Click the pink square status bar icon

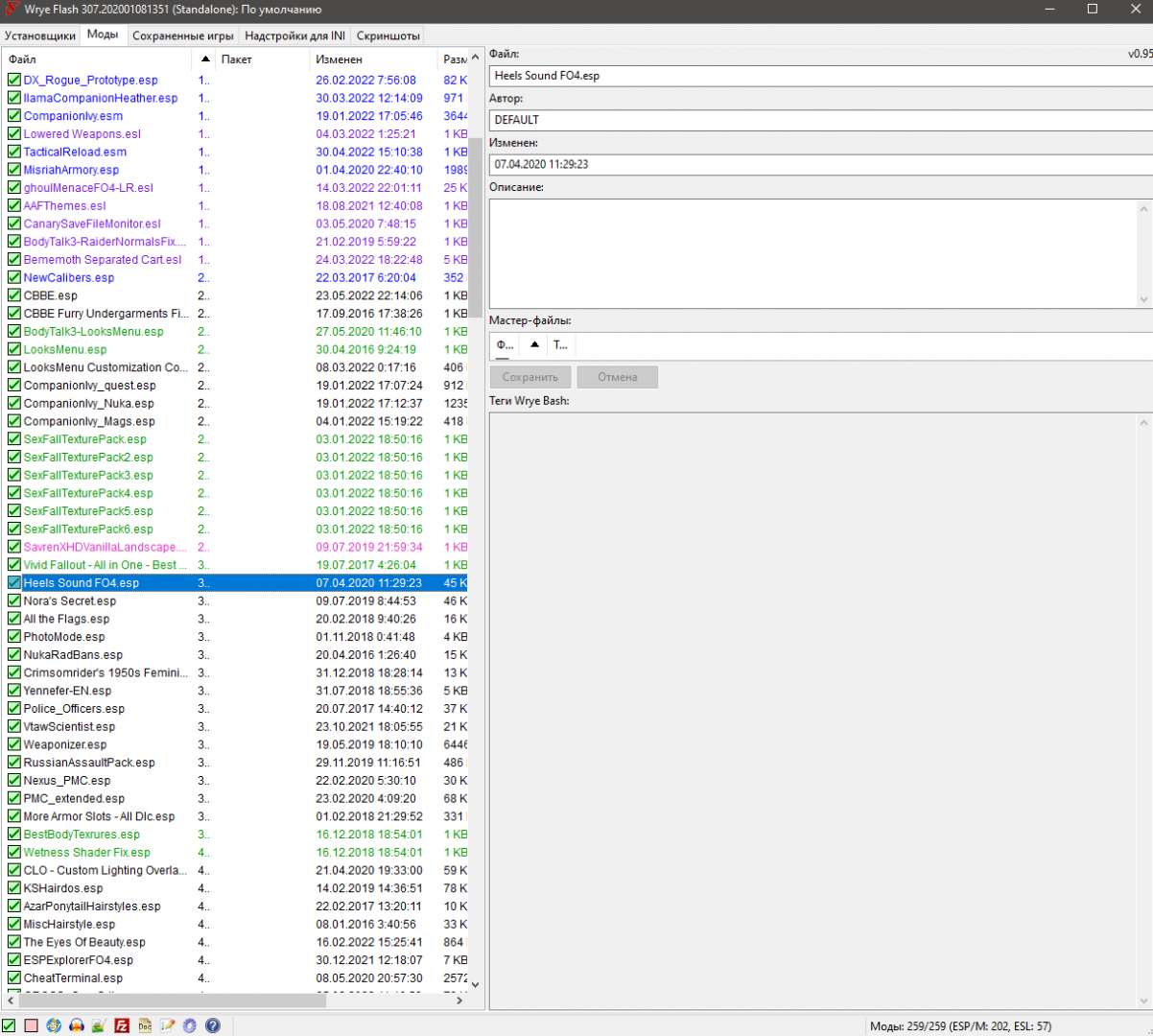(32, 1025)
